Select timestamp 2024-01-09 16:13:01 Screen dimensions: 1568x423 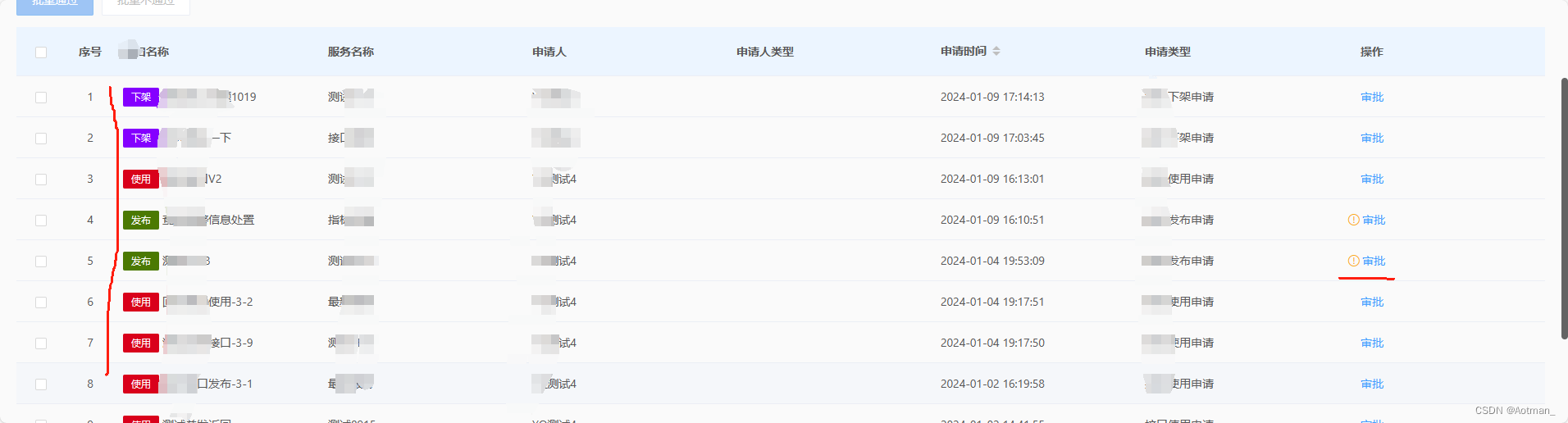coord(992,179)
